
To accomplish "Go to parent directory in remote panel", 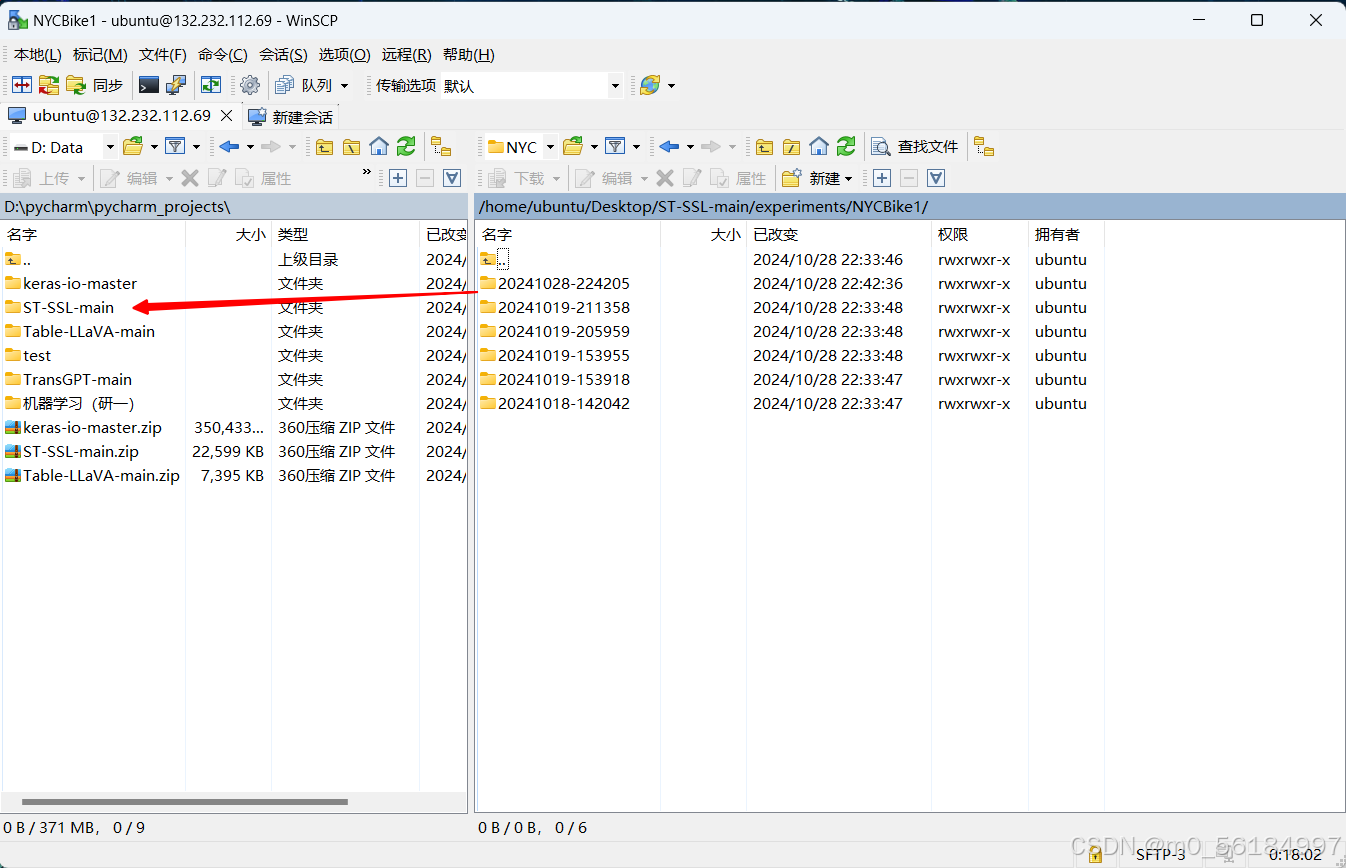I will 765,147.
